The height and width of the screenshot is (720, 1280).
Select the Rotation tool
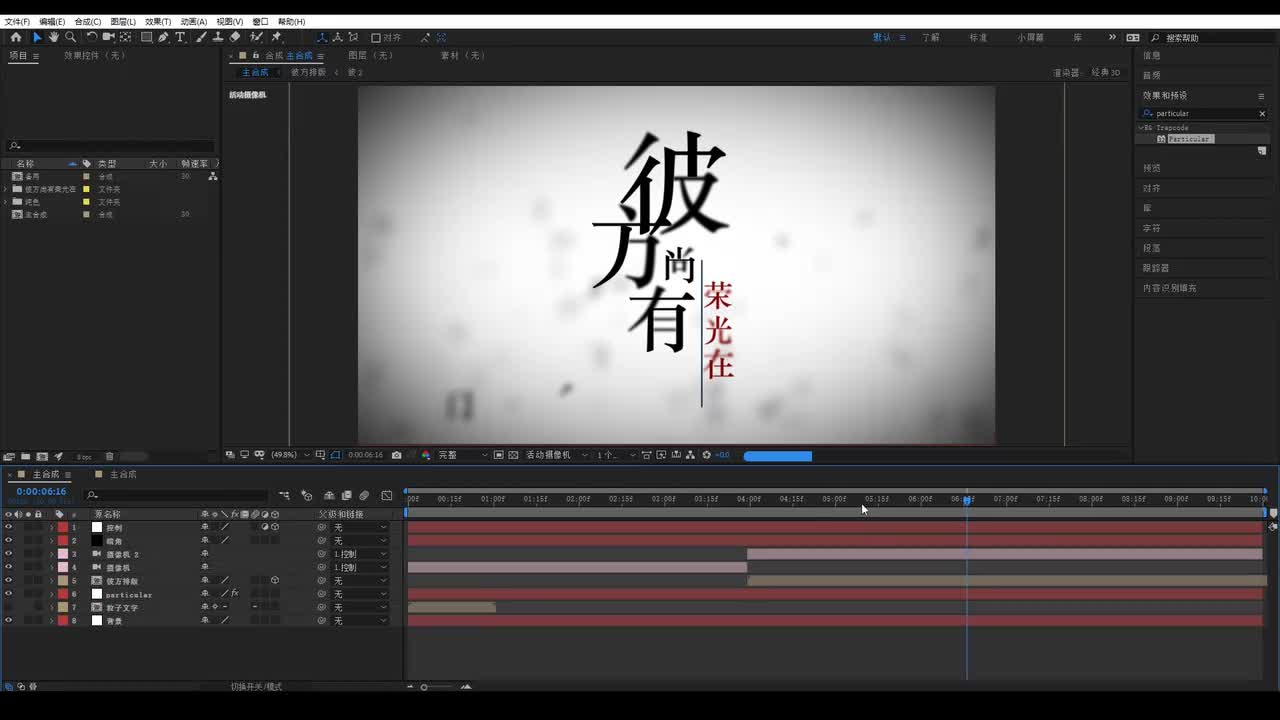point(92,37)
